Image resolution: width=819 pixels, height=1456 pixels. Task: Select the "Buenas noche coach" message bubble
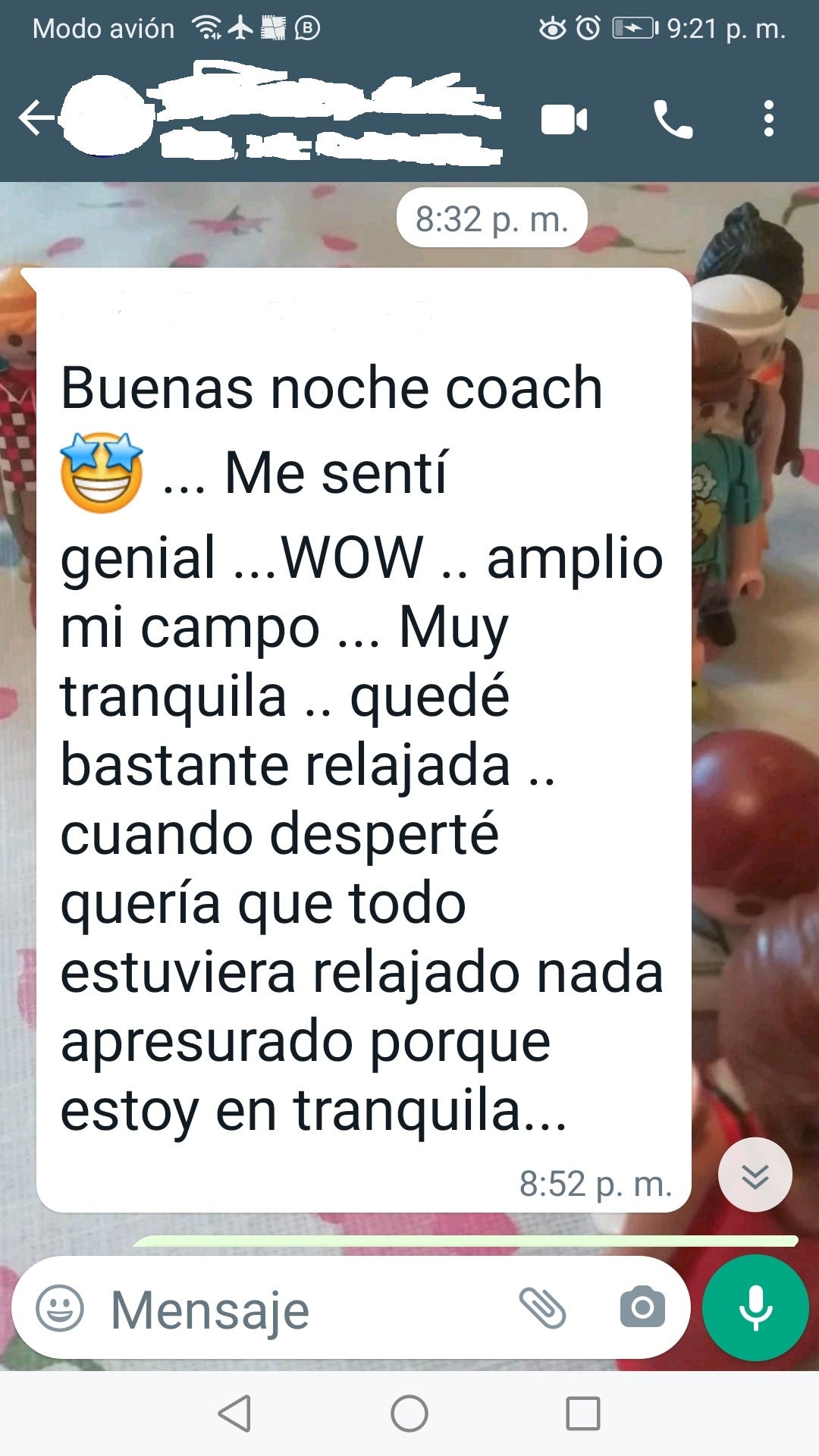(363, 739)
